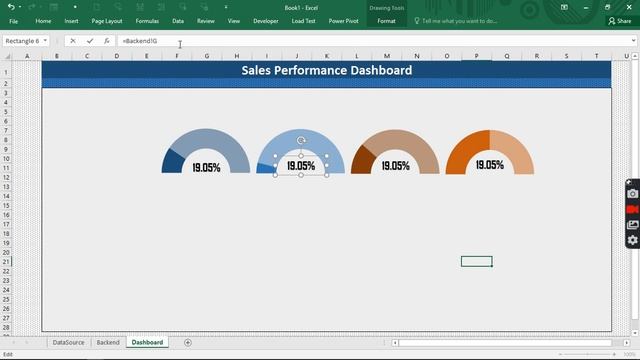Click the 19.05% label in orange gauge
The width and height of the screenshot is (640, 360).
tap(490, 165)
